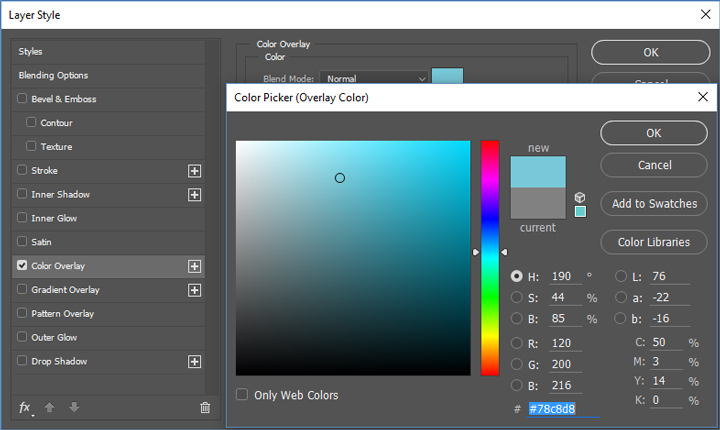
Task: Enable the Drop Shadow checkbox
Action: tap(22, 361)
